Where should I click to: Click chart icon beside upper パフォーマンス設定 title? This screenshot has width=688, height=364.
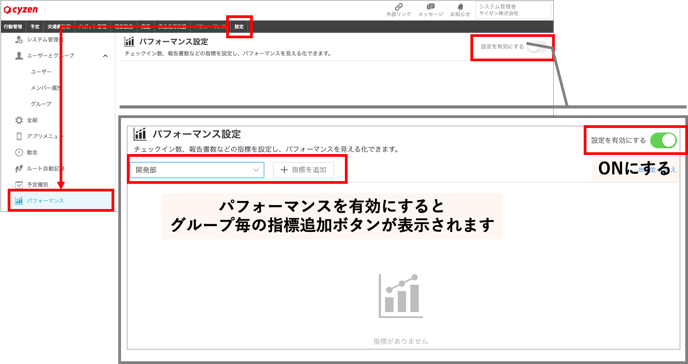129,42
